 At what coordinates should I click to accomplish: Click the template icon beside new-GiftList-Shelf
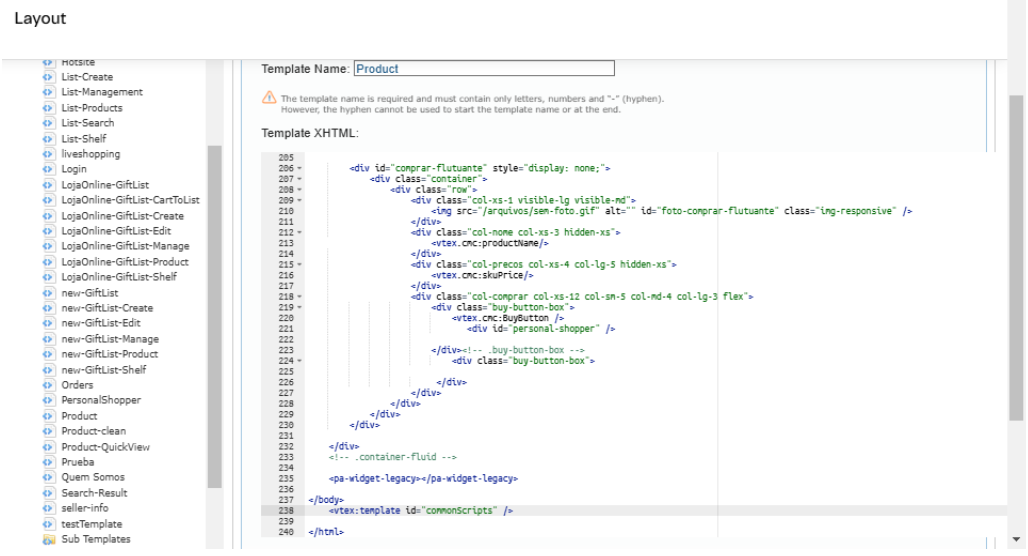(x=49, y=370)
